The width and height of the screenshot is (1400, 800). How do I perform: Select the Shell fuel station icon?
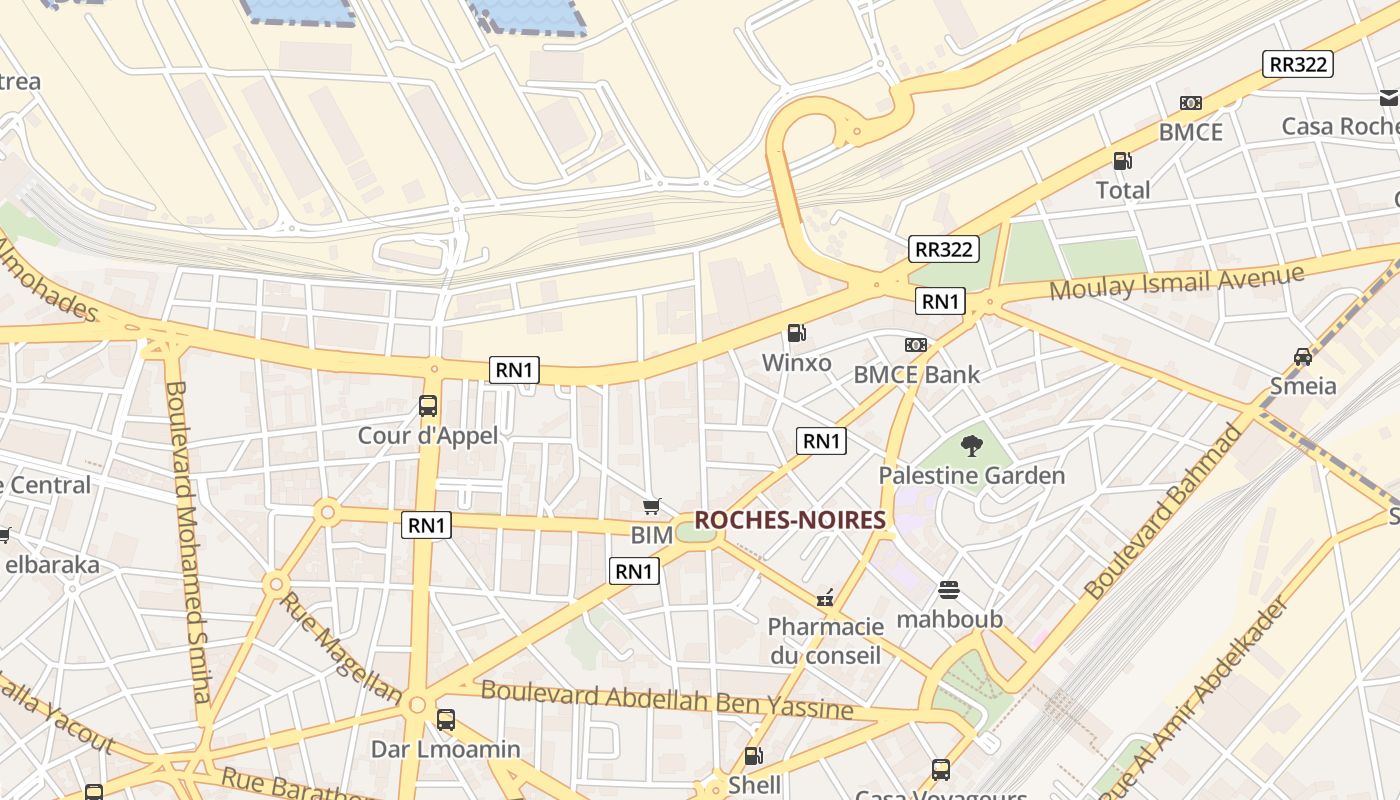point(754,757)
